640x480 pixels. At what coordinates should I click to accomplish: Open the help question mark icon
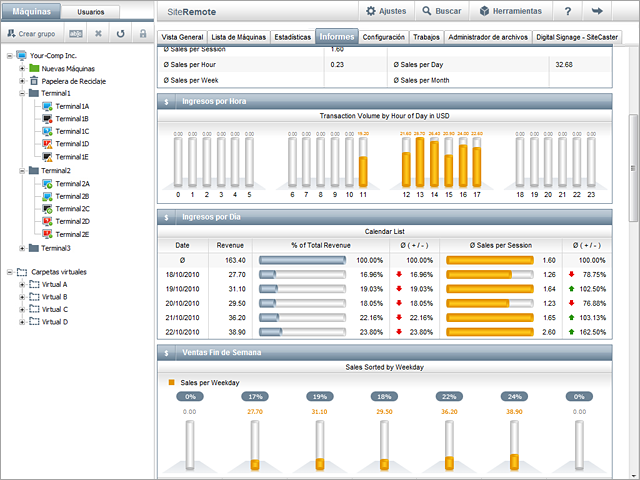[568, 12]
